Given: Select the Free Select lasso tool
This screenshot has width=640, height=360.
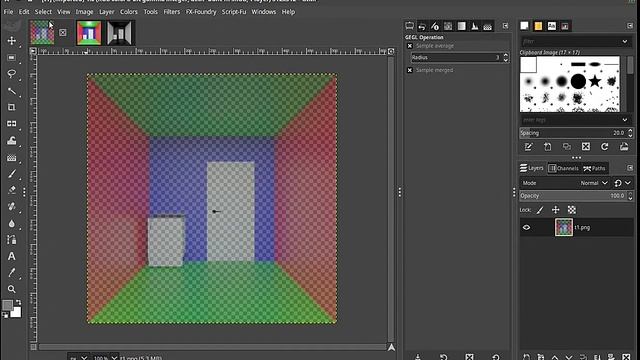Looking at the screenshot, I should pos(11,74).
